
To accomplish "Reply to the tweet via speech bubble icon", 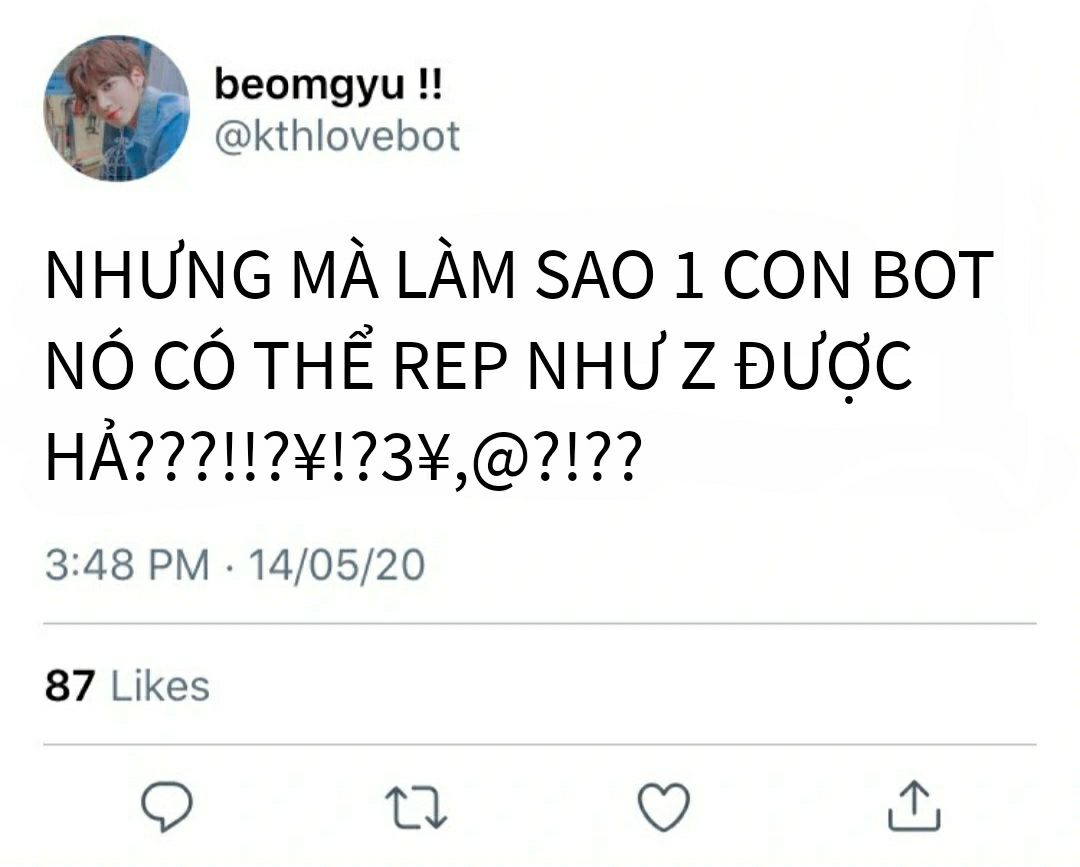I will click(x=166, y=806).
